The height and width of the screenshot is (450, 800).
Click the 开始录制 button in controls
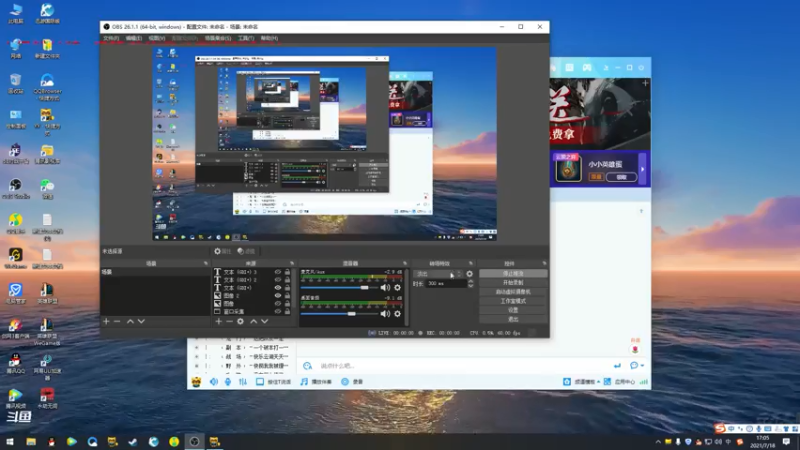[x=513, y=282]
